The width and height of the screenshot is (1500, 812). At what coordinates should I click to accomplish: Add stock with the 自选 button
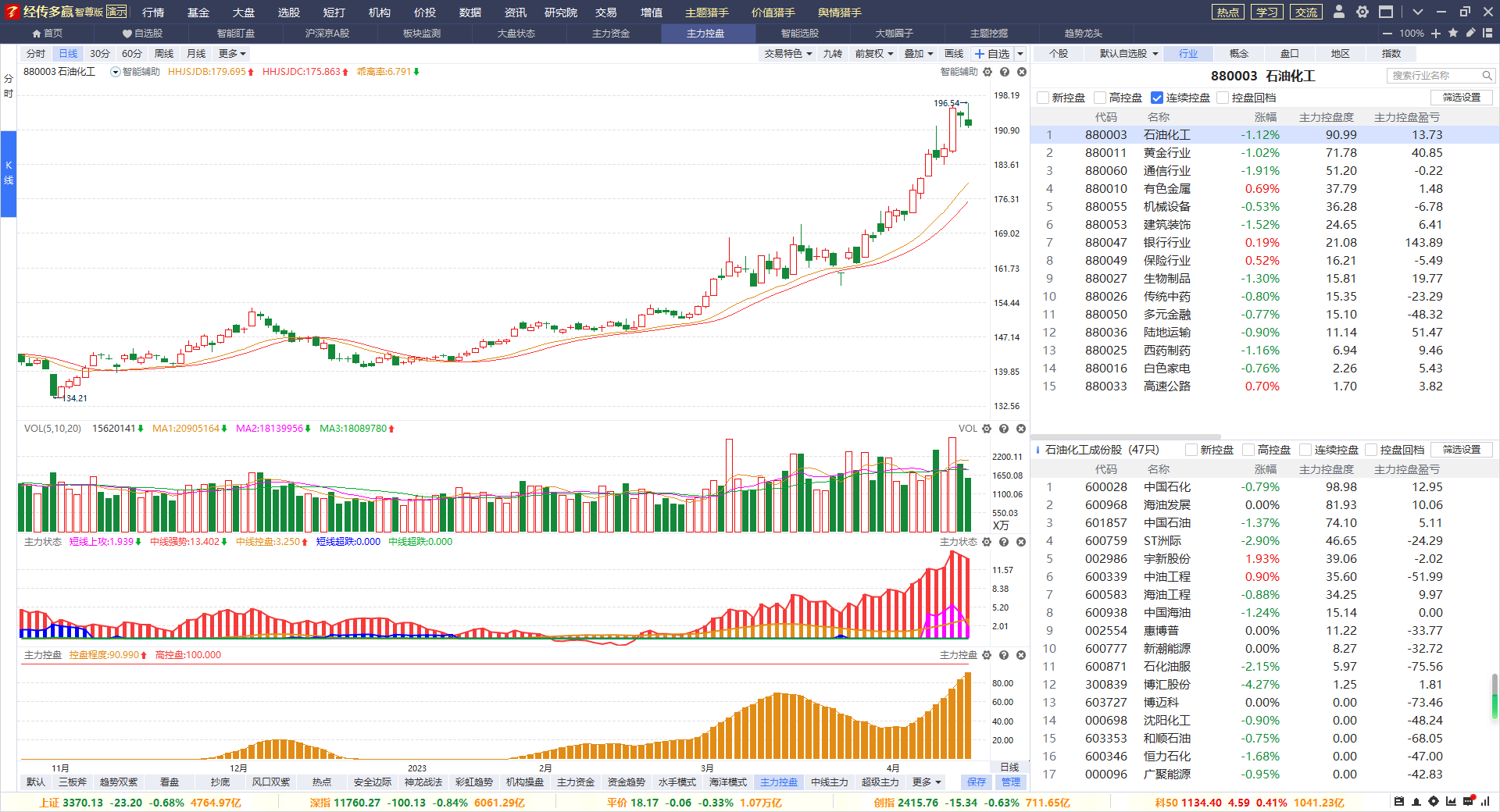pos(992,54)
